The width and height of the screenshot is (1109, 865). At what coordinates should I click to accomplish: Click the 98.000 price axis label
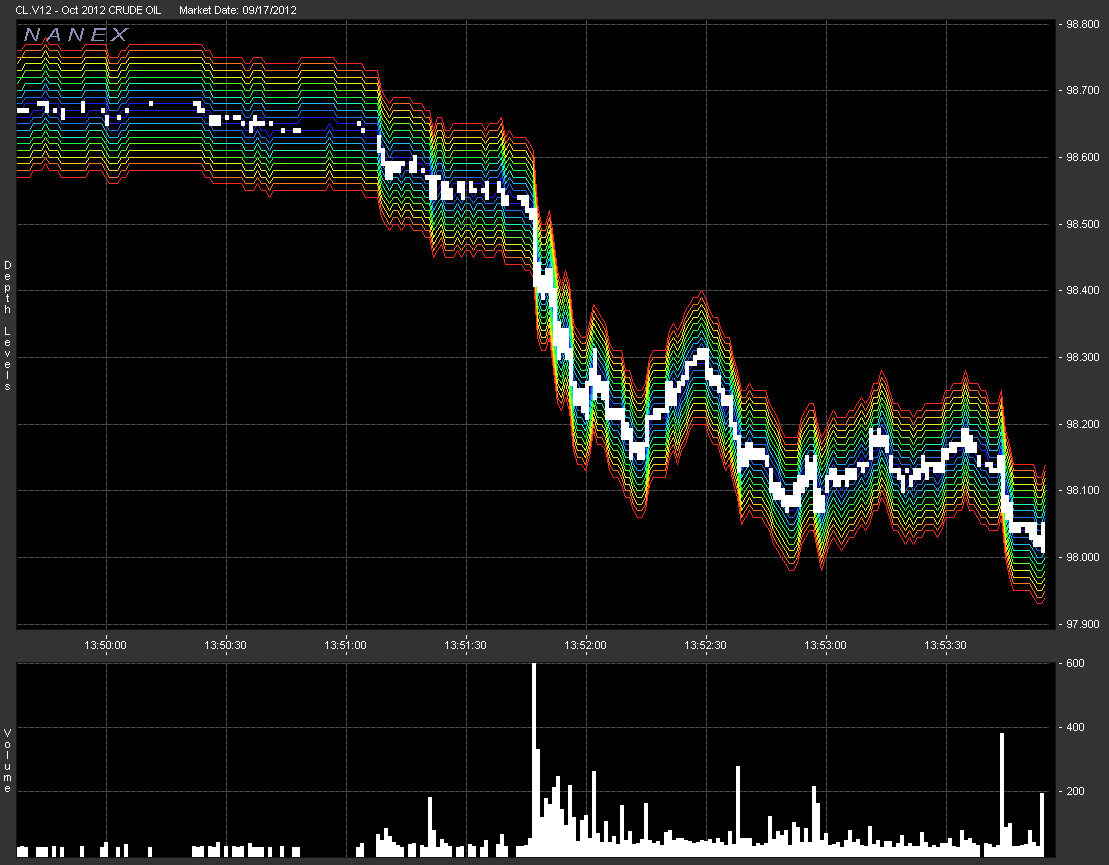point(1082,557)
